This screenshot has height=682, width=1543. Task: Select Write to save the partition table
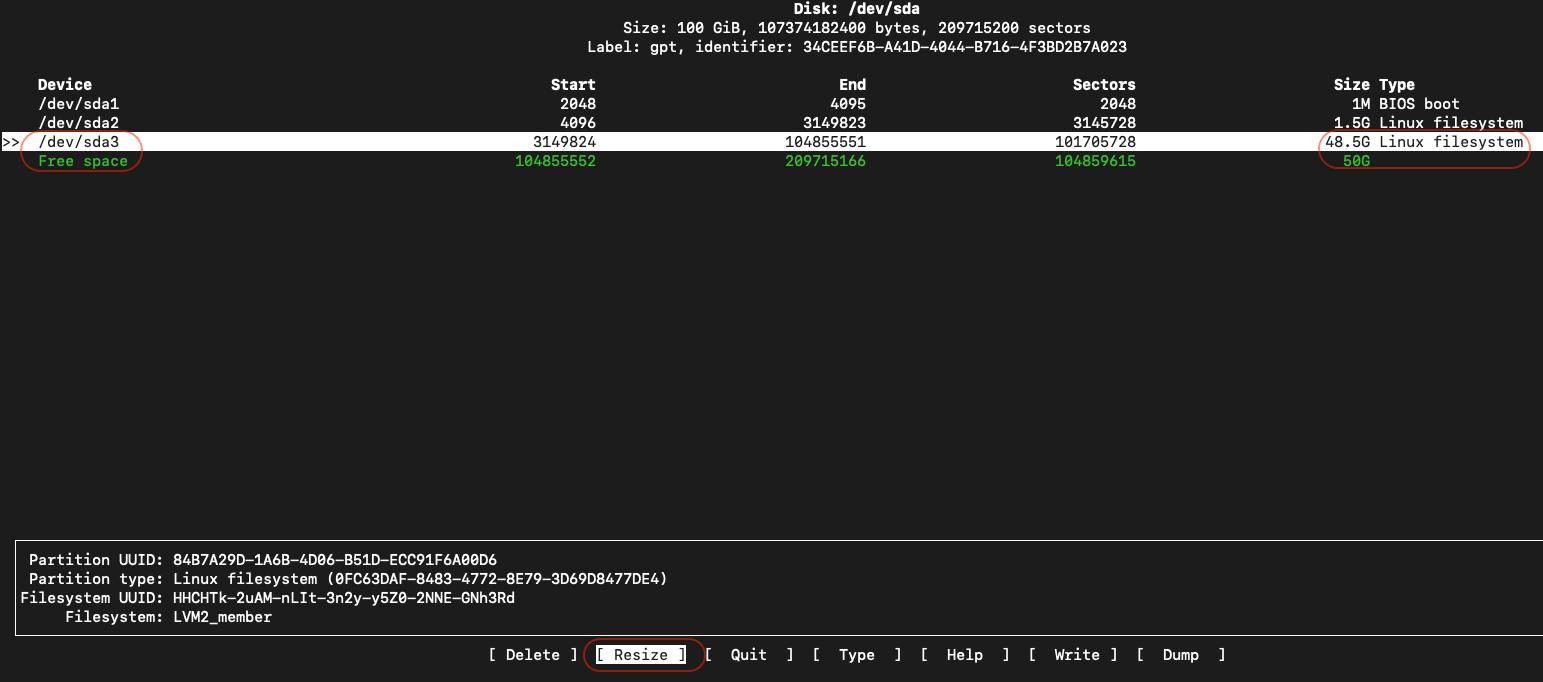tap(1076, 655)
